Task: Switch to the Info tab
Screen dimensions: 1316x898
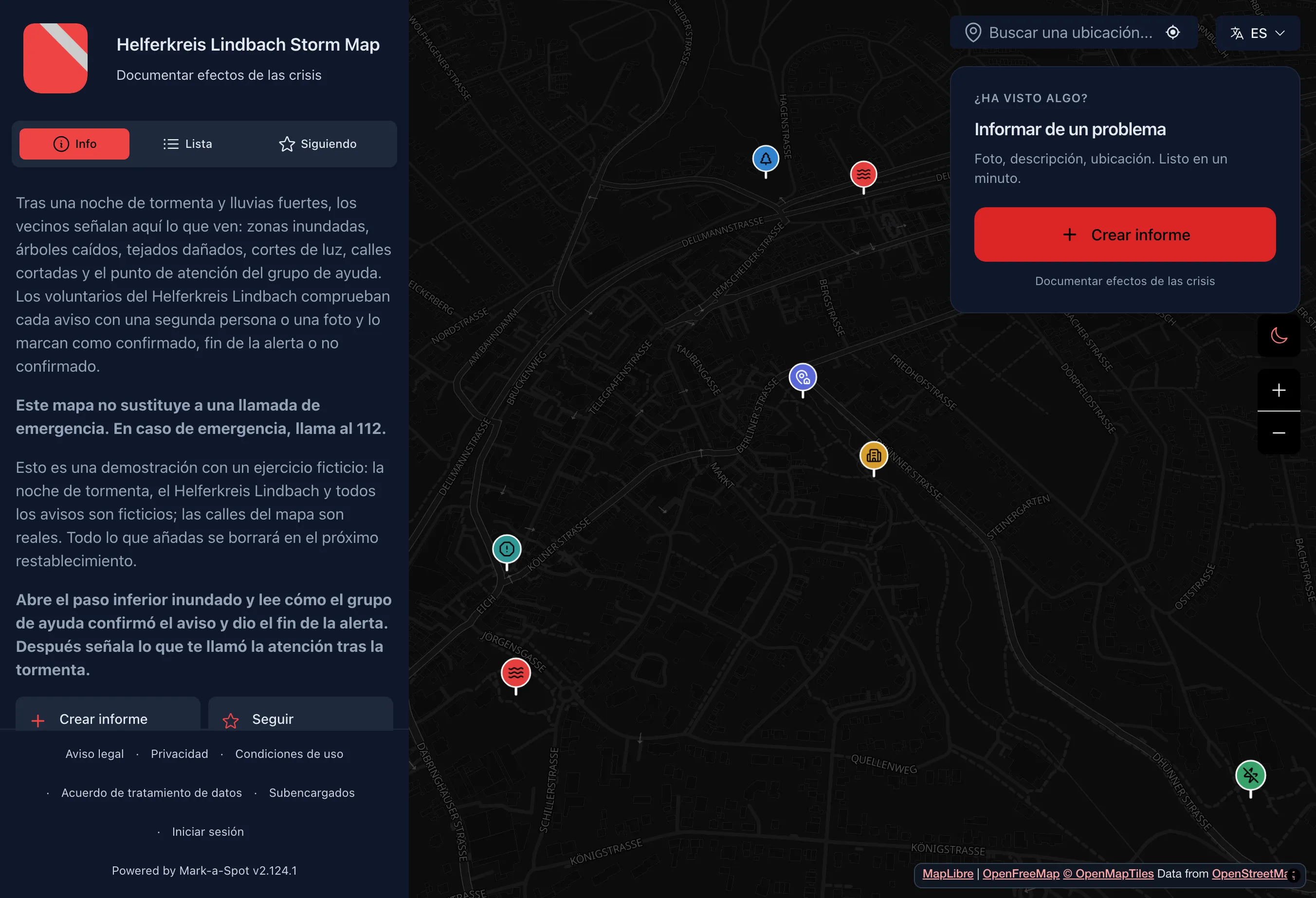Action: point(74,144)
